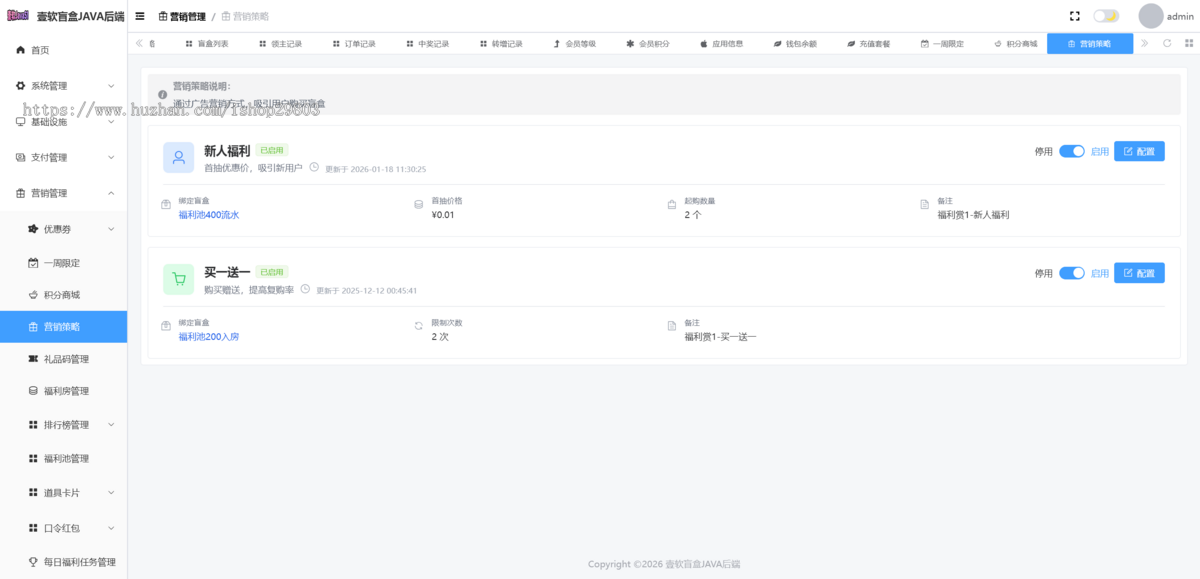Click the coins icon for 福利房管理
Viewport: 1200px width, 579px height.
(x=34, y=391)
